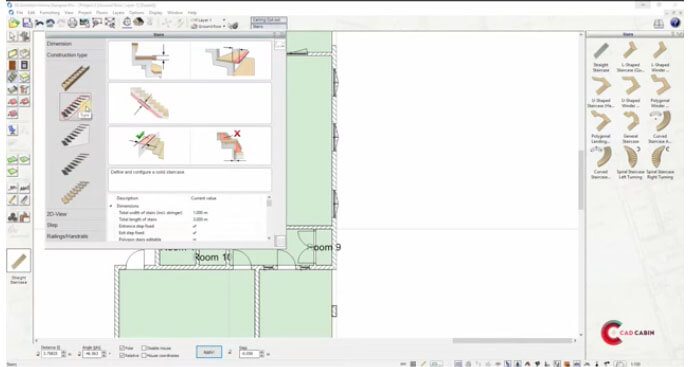Toggle Entrance step fixed checkmark

pos(195,226)
